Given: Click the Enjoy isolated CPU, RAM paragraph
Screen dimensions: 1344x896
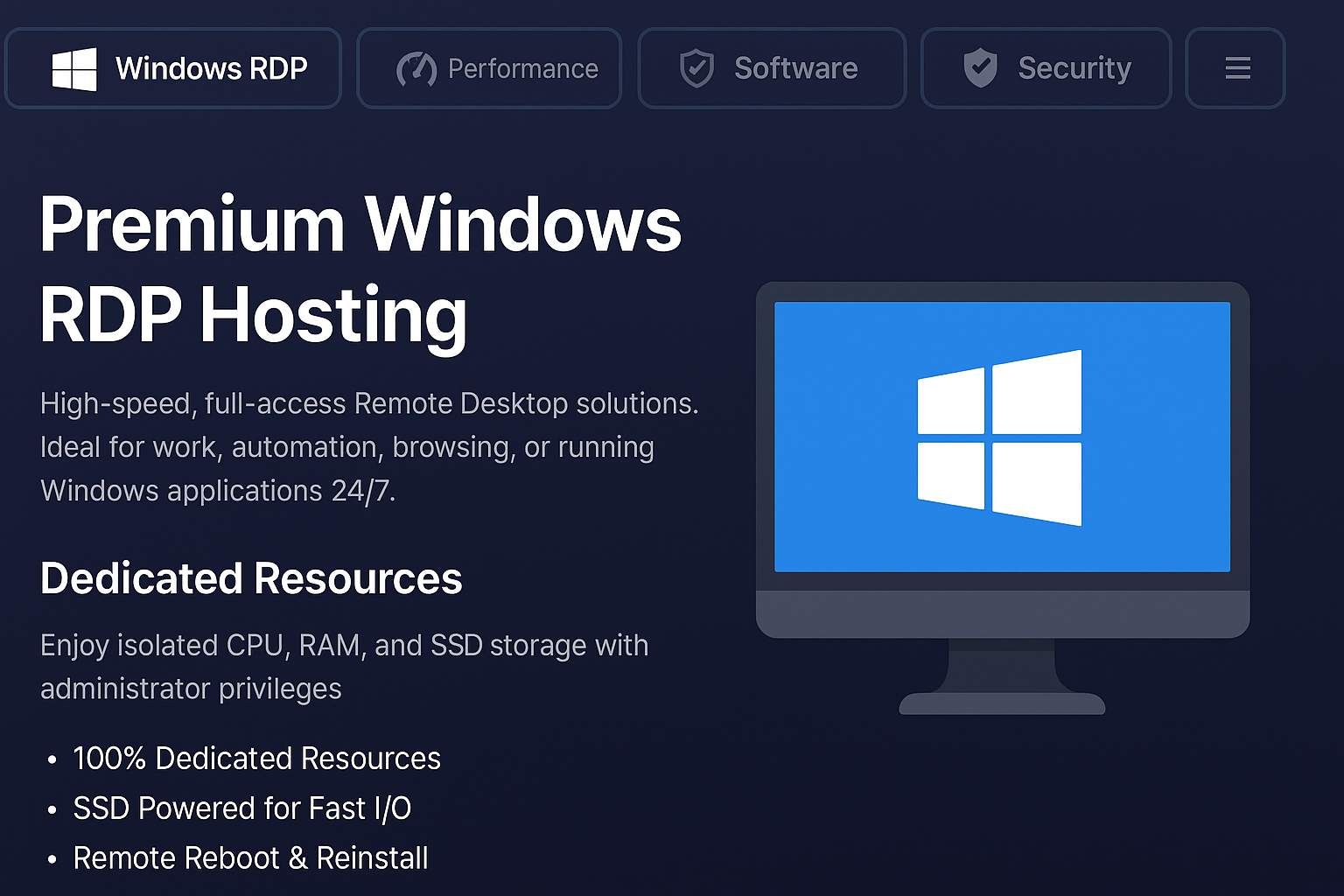Looking at the screenshot, I should [x=345, y=667].
